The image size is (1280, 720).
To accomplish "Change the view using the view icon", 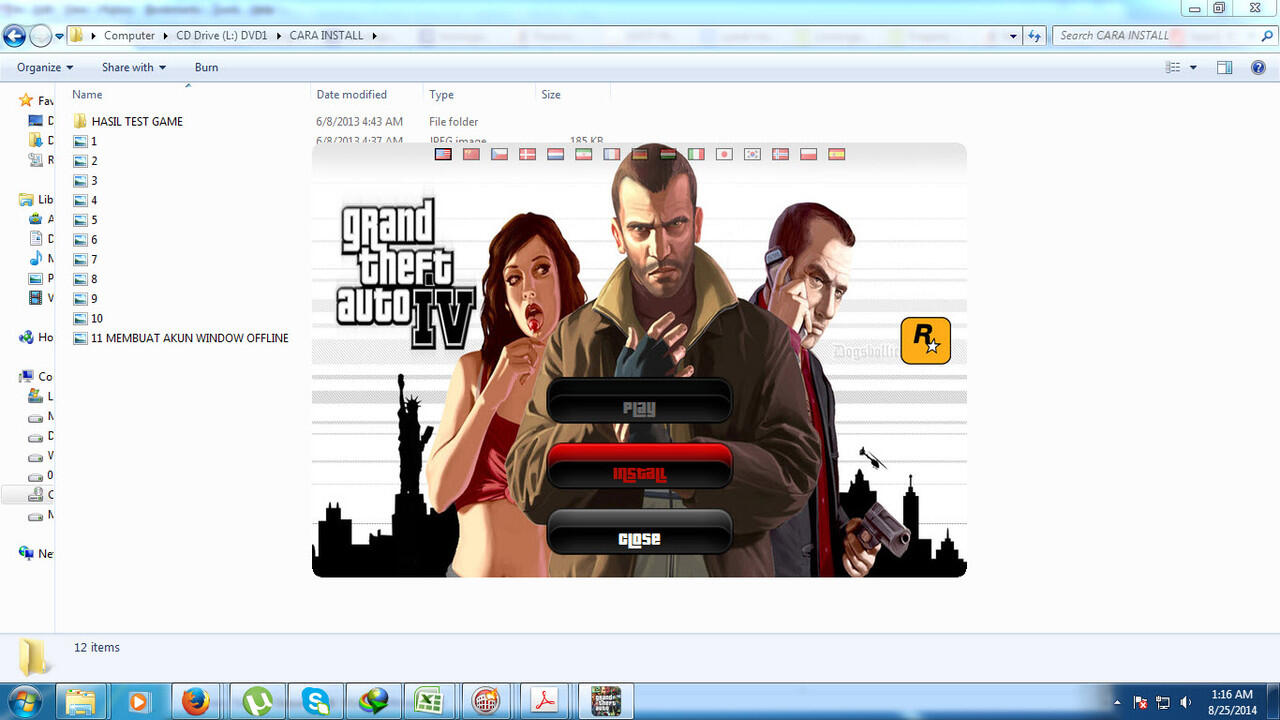I will click(x=1173, y=67).
